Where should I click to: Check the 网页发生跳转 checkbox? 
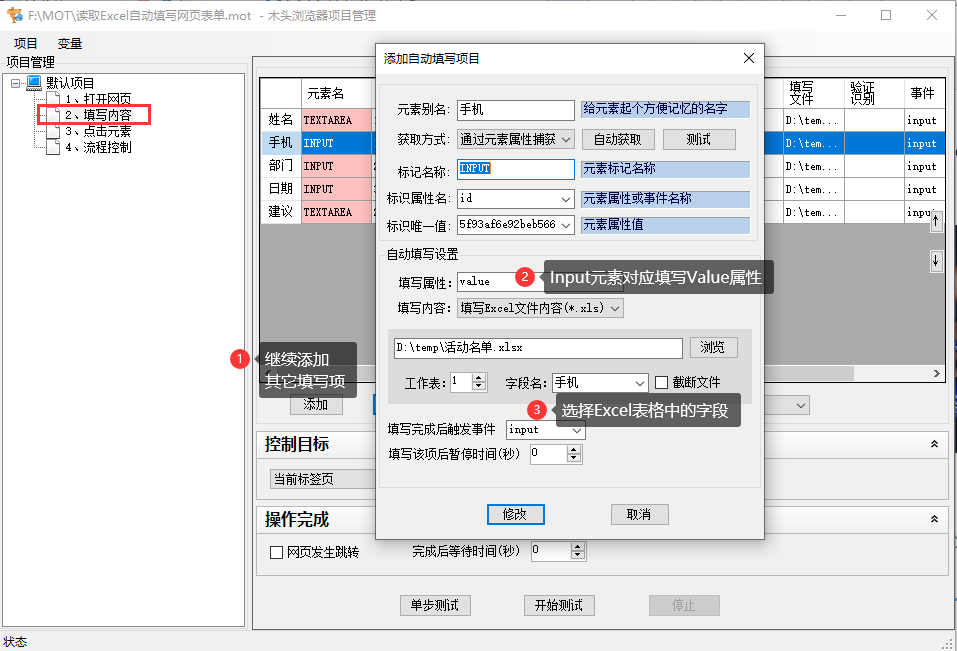pyautogui.click(x=276, y=550)
